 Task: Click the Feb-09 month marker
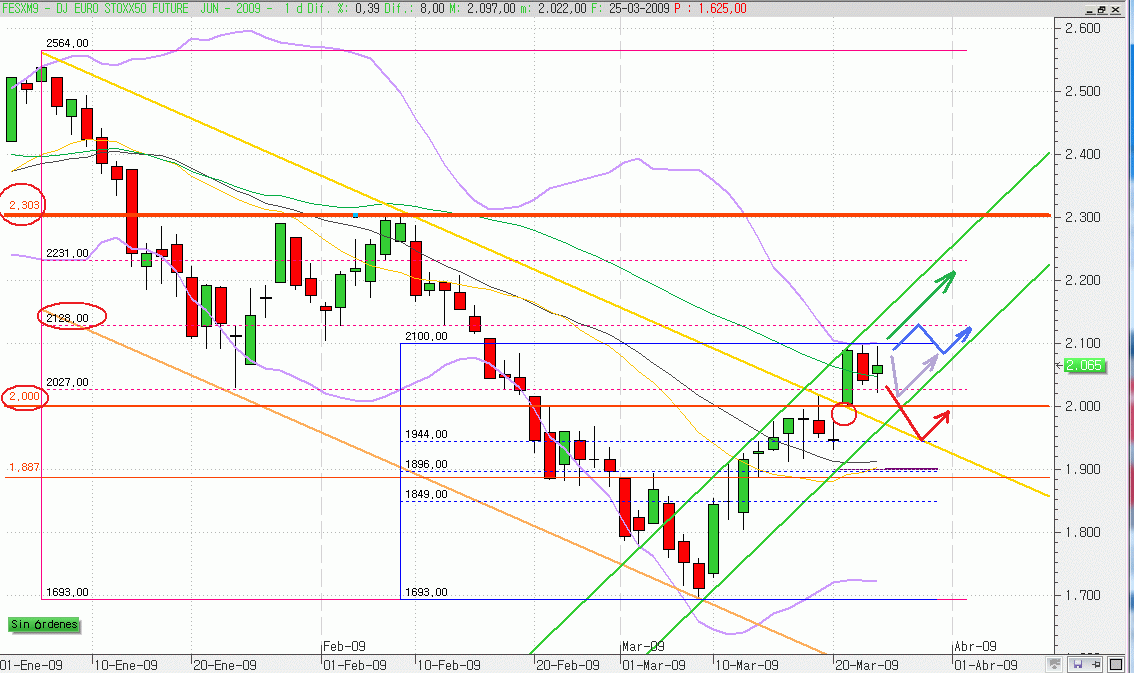344,646
